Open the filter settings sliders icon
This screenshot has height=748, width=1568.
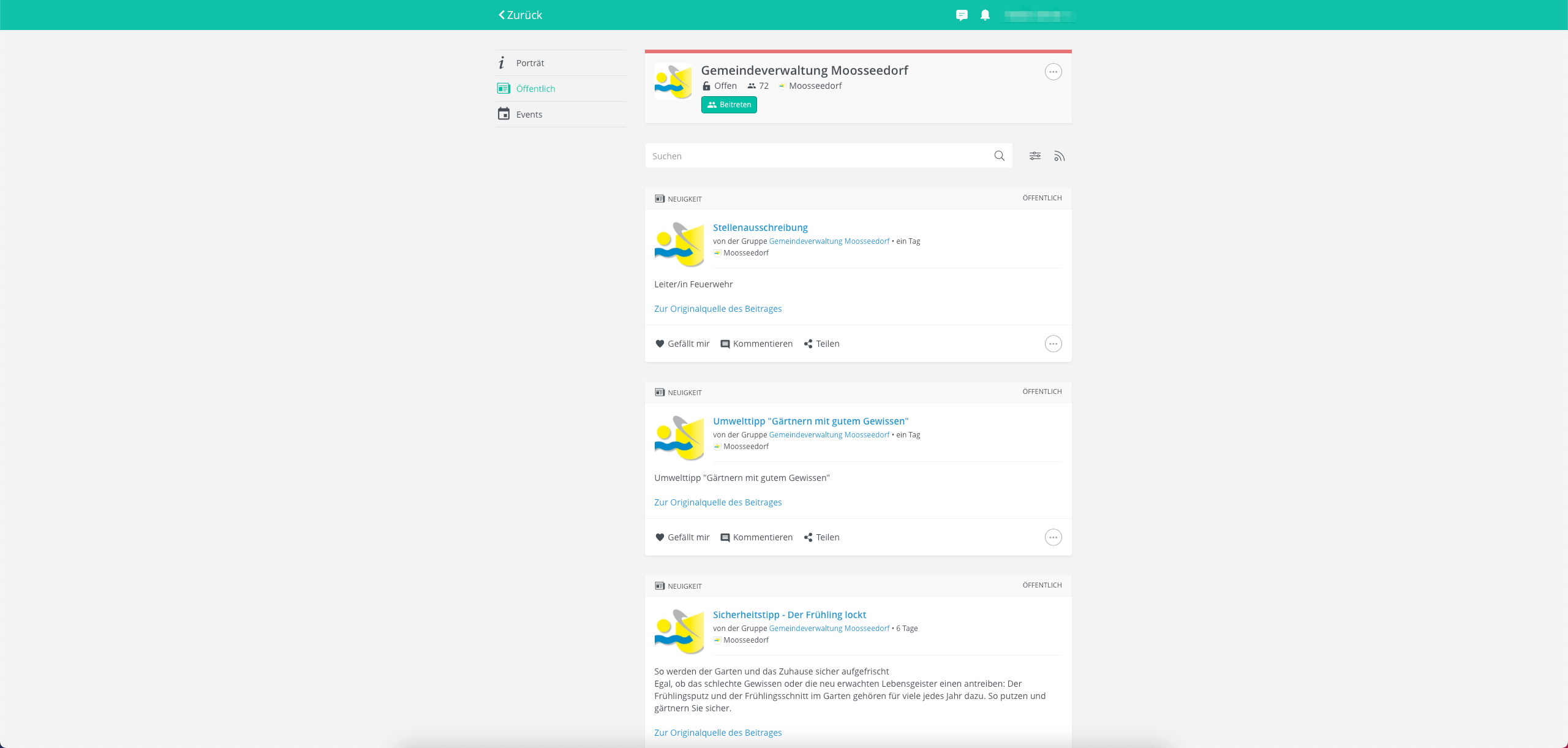click(x=1035, y=156)
